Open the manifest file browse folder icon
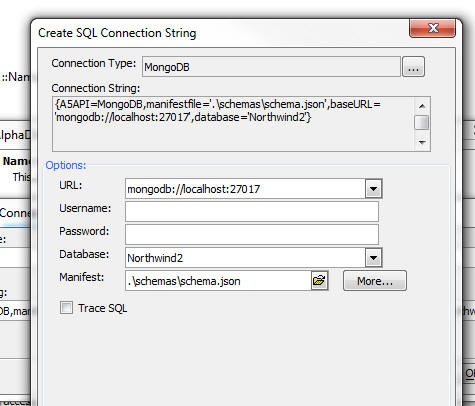Viewport: 475px width, 406px height. pyautogui.click(x=319, y=281)
